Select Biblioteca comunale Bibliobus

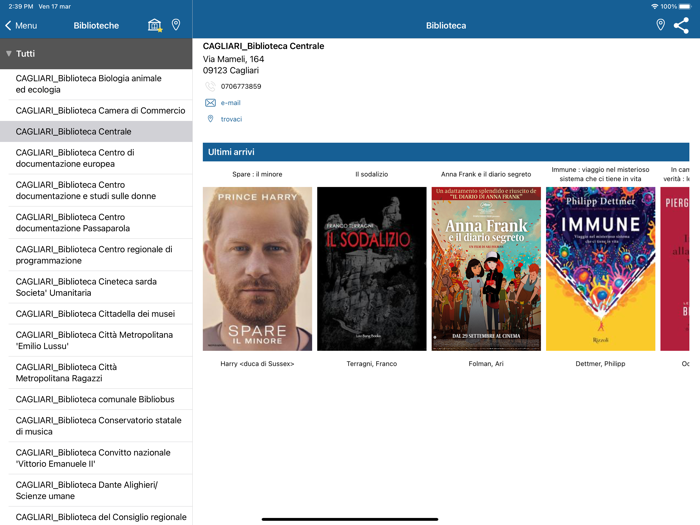[96, 399]
